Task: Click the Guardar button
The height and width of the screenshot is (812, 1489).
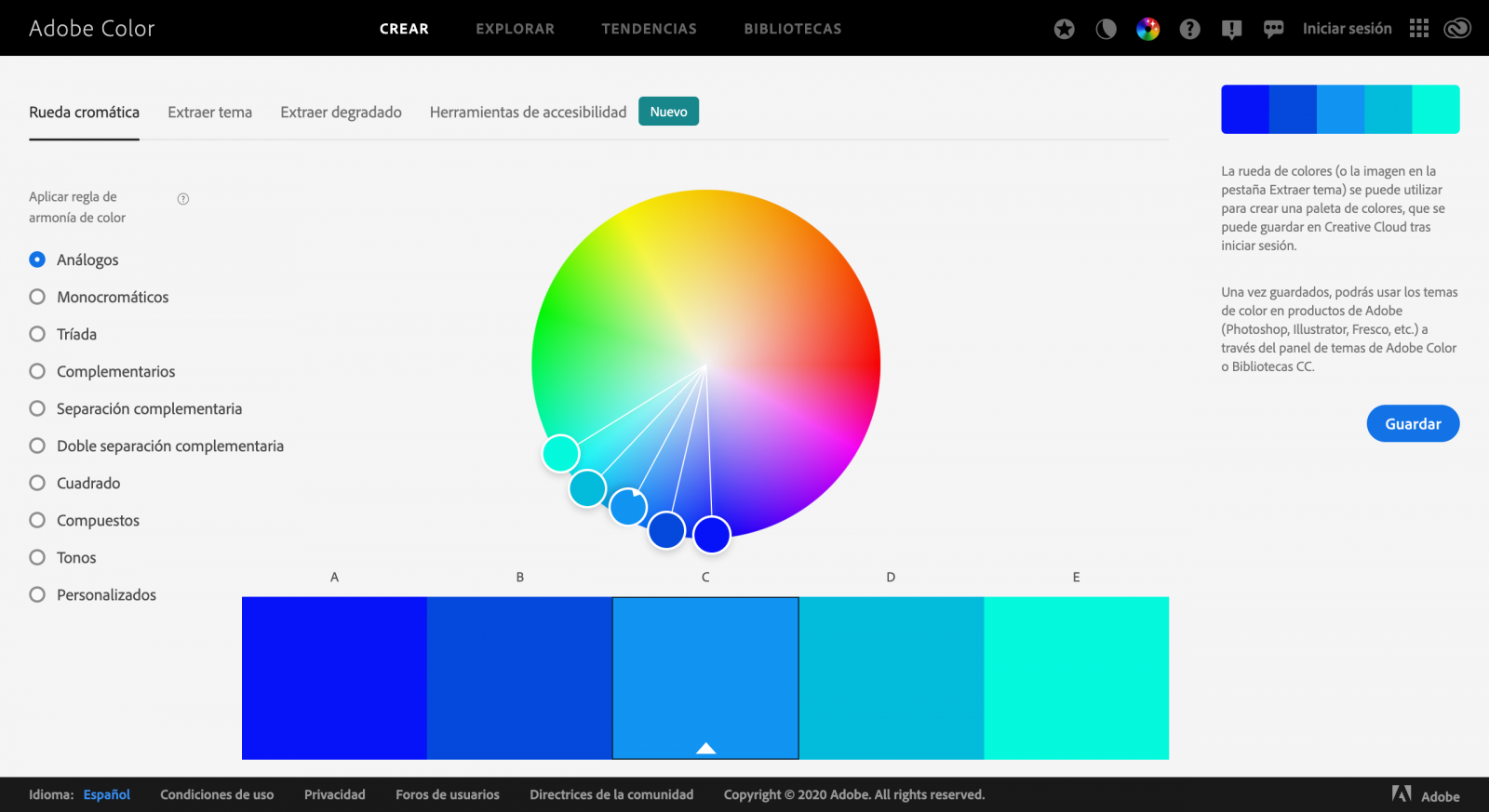Action: 1413,423
